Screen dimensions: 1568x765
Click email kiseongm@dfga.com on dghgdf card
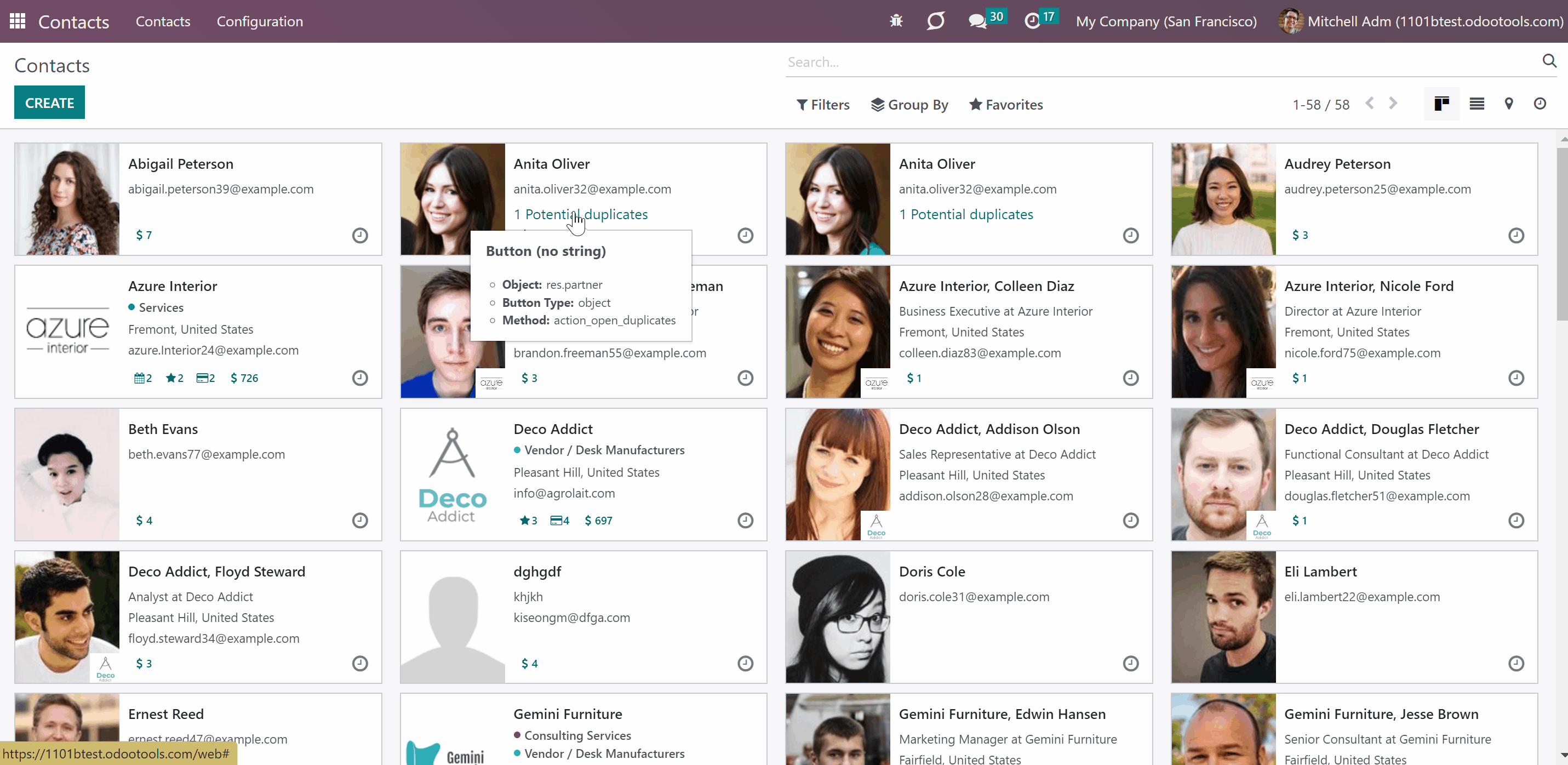[x=571, y=618]
